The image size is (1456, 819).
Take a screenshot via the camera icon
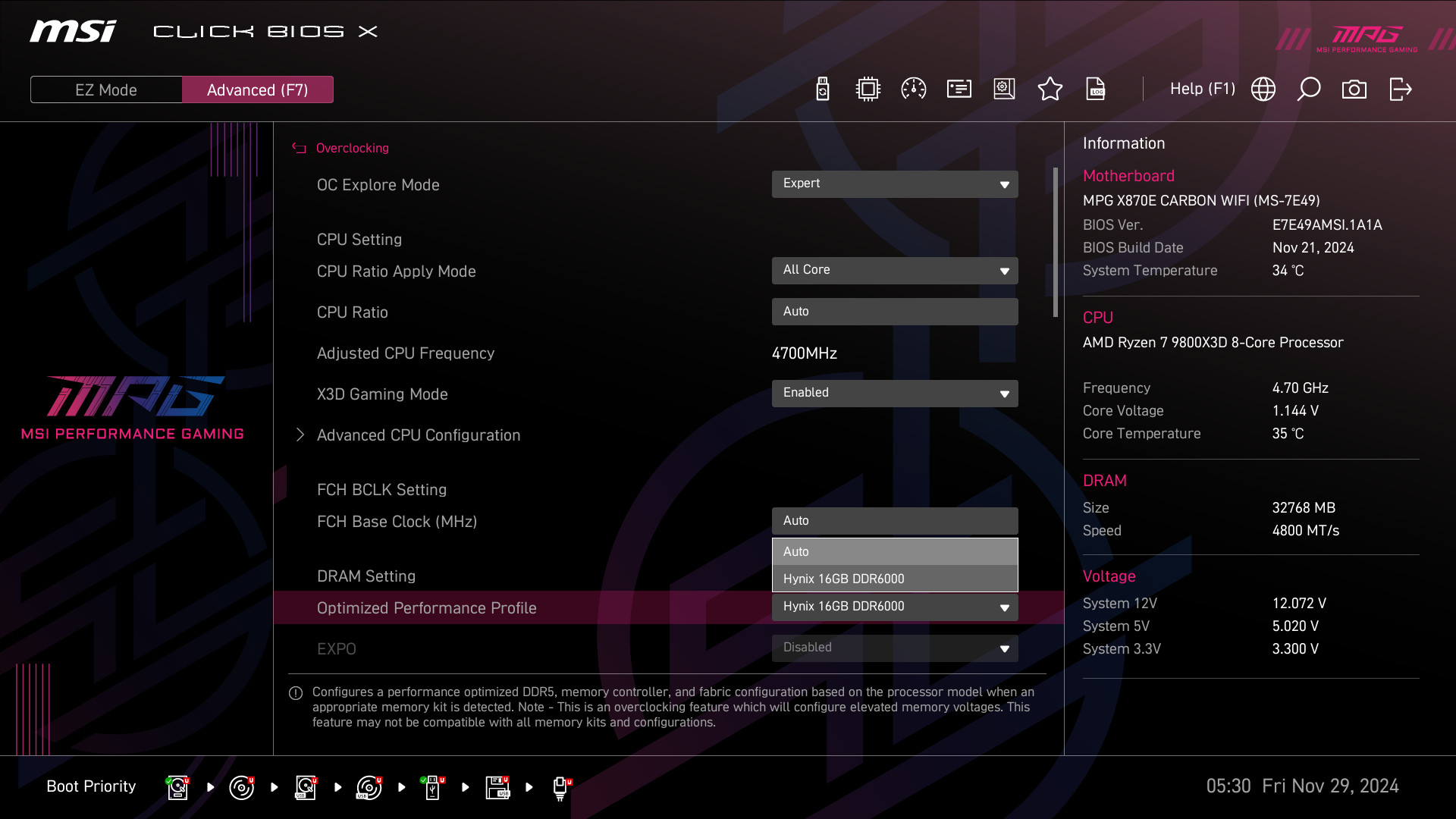1354,89
